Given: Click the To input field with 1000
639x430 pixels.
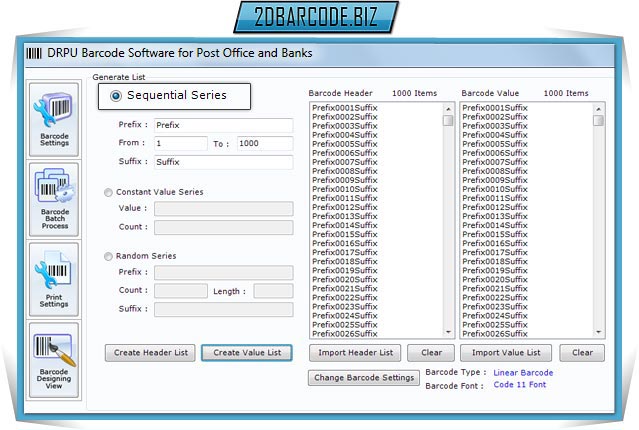Looking at the screenshot, I should 265,143.
